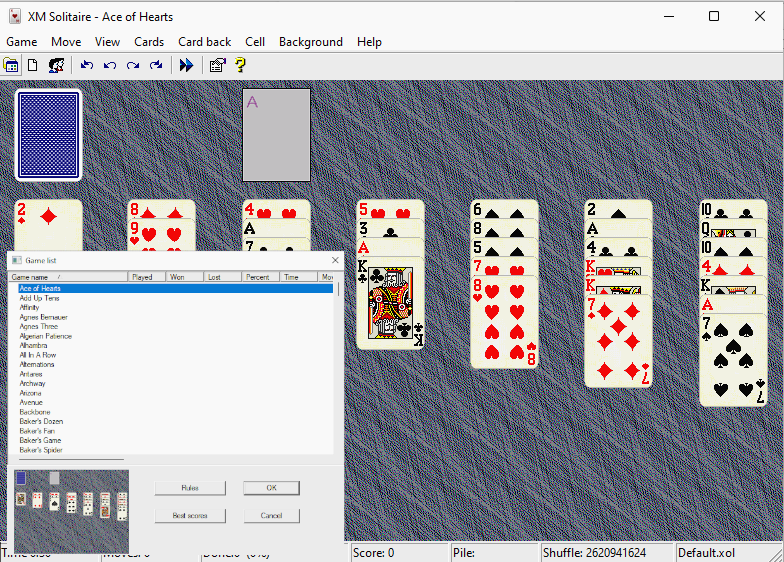Click the 7 of spades card

pos(733,360)
